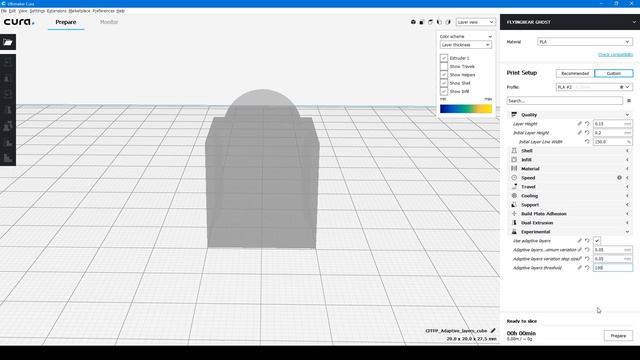Click the link icon for Initial Layer Height

[x=580, y=133]
